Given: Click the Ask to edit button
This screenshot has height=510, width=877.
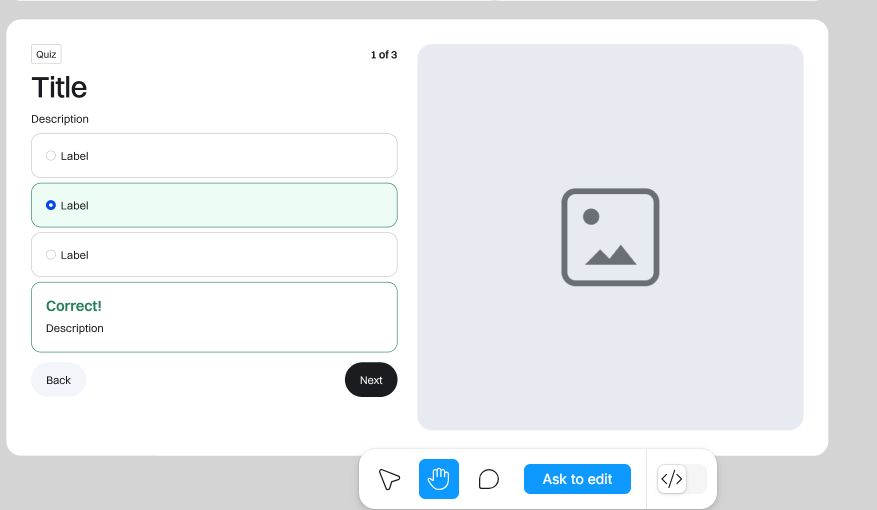Looking at the screenshot, I should click(577, 479).
